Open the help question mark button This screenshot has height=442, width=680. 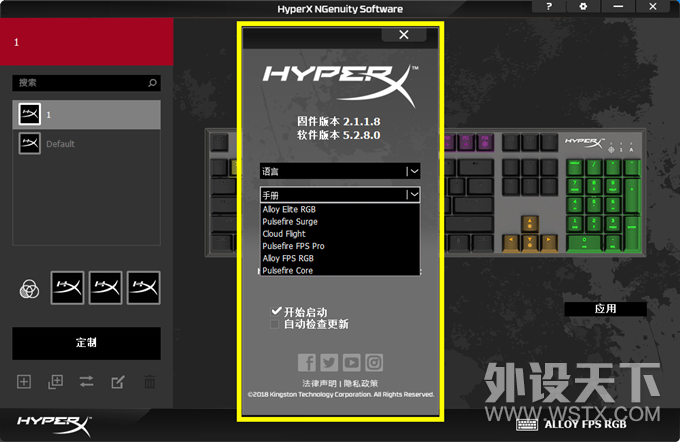tap(549, 7)
